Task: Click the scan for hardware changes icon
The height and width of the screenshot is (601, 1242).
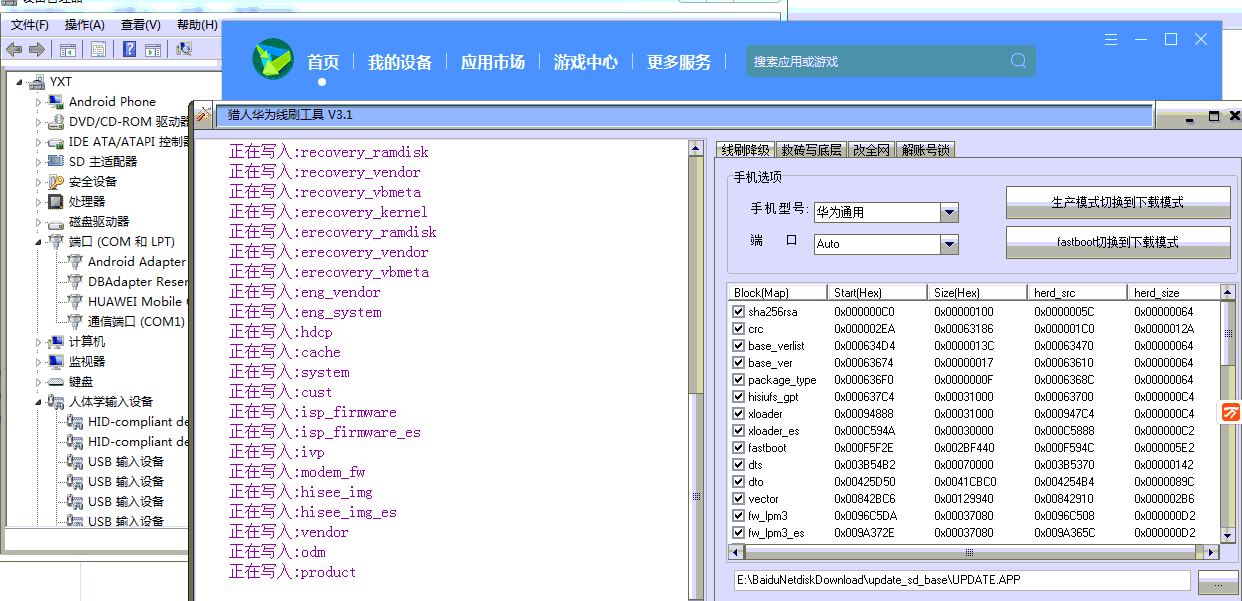Action: click(184, 49)
